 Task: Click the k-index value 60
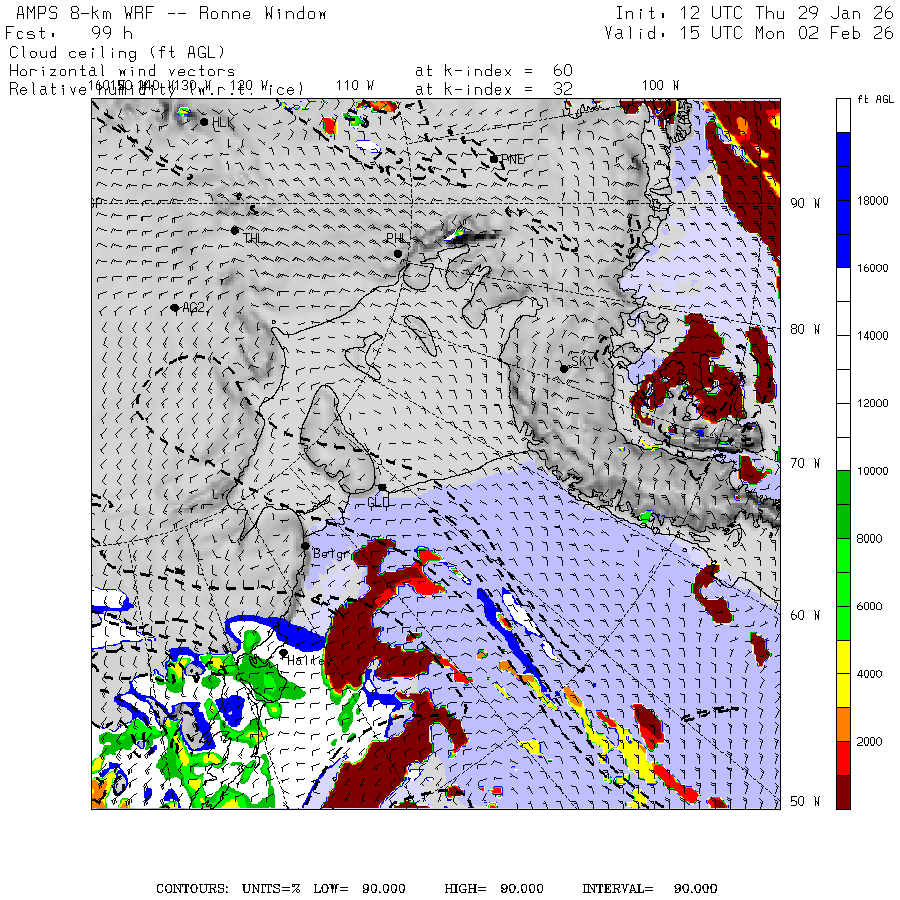[x=562, y=71]
